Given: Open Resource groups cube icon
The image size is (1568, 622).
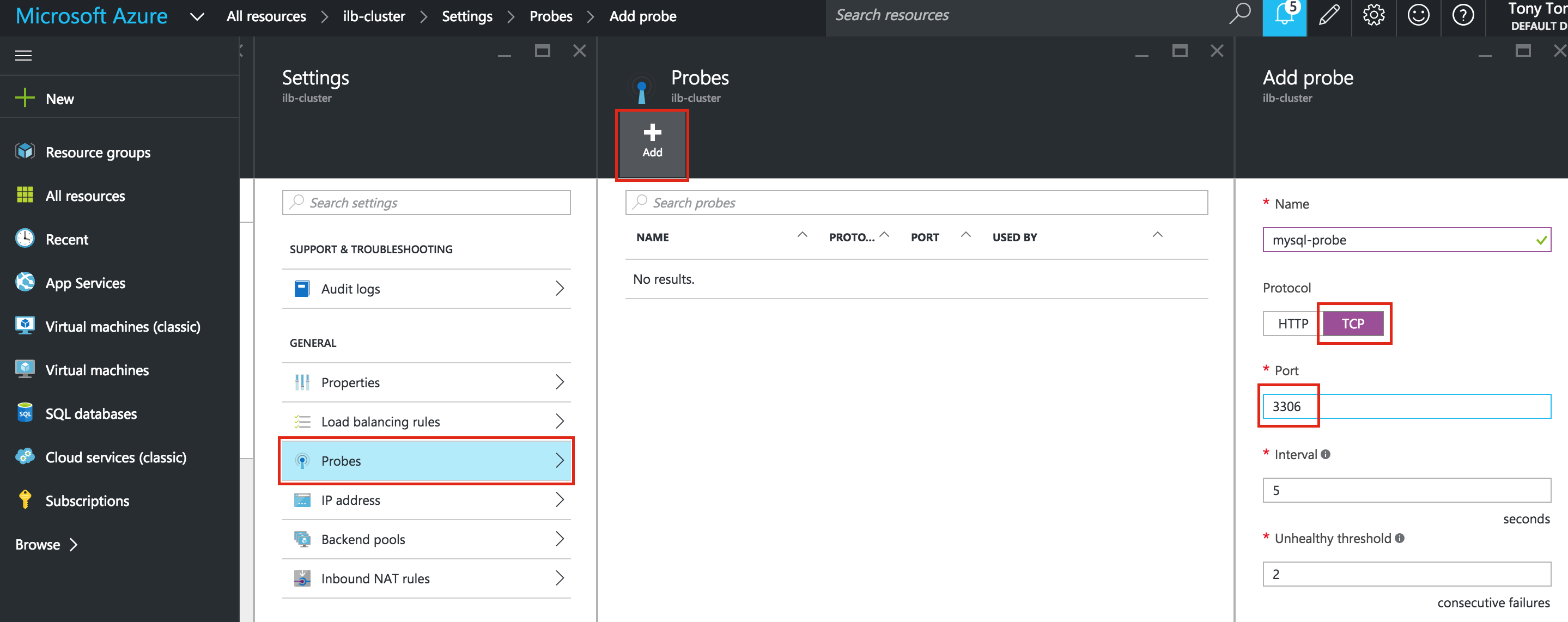Looking at the screenshot, I should tap(25, 151).
